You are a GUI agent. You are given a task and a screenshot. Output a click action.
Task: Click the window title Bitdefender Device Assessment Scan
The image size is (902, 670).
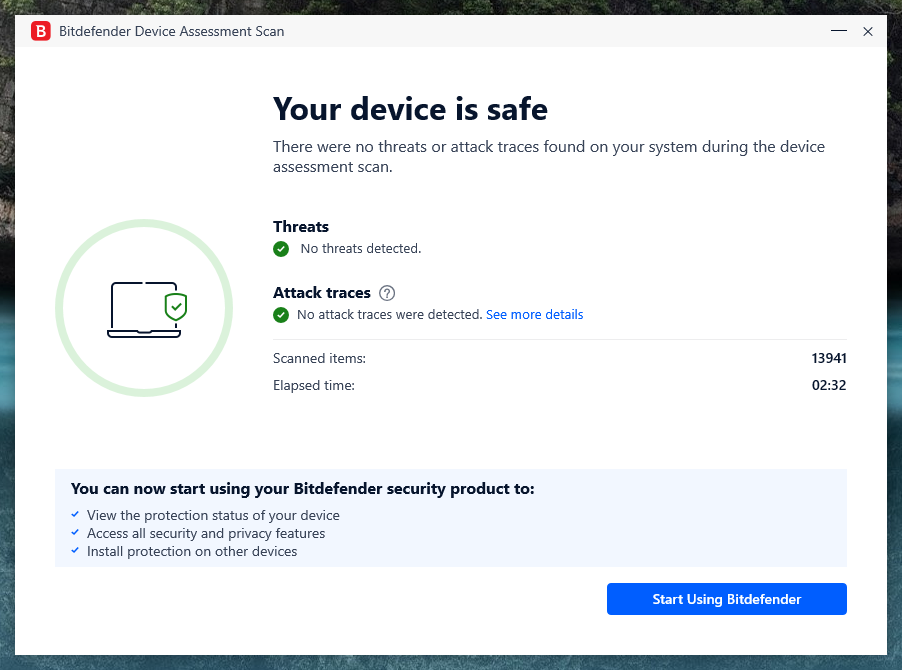coord(172,31)
